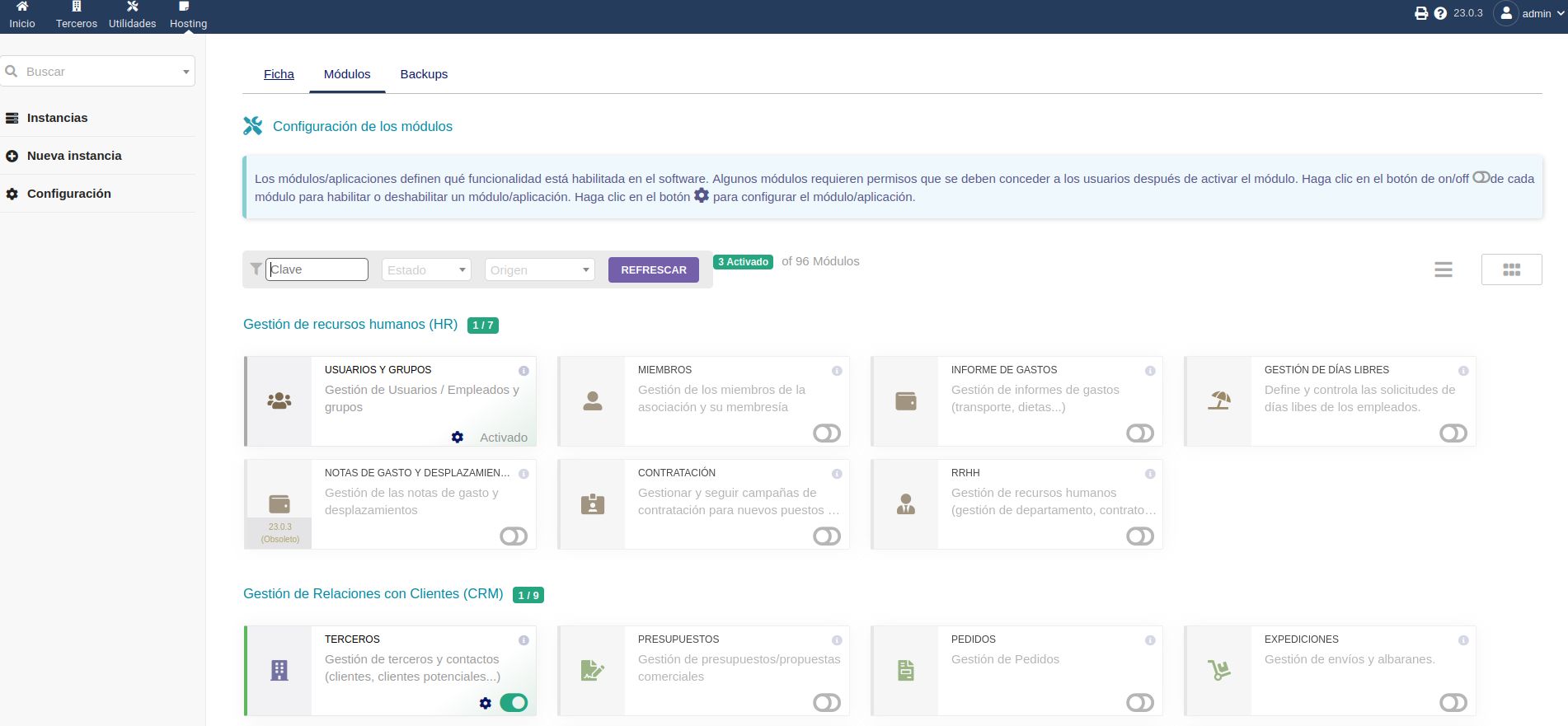Enable the Presupuestos module toggle
Screen dimensions: 1568x726
click(x=827, y=703)
